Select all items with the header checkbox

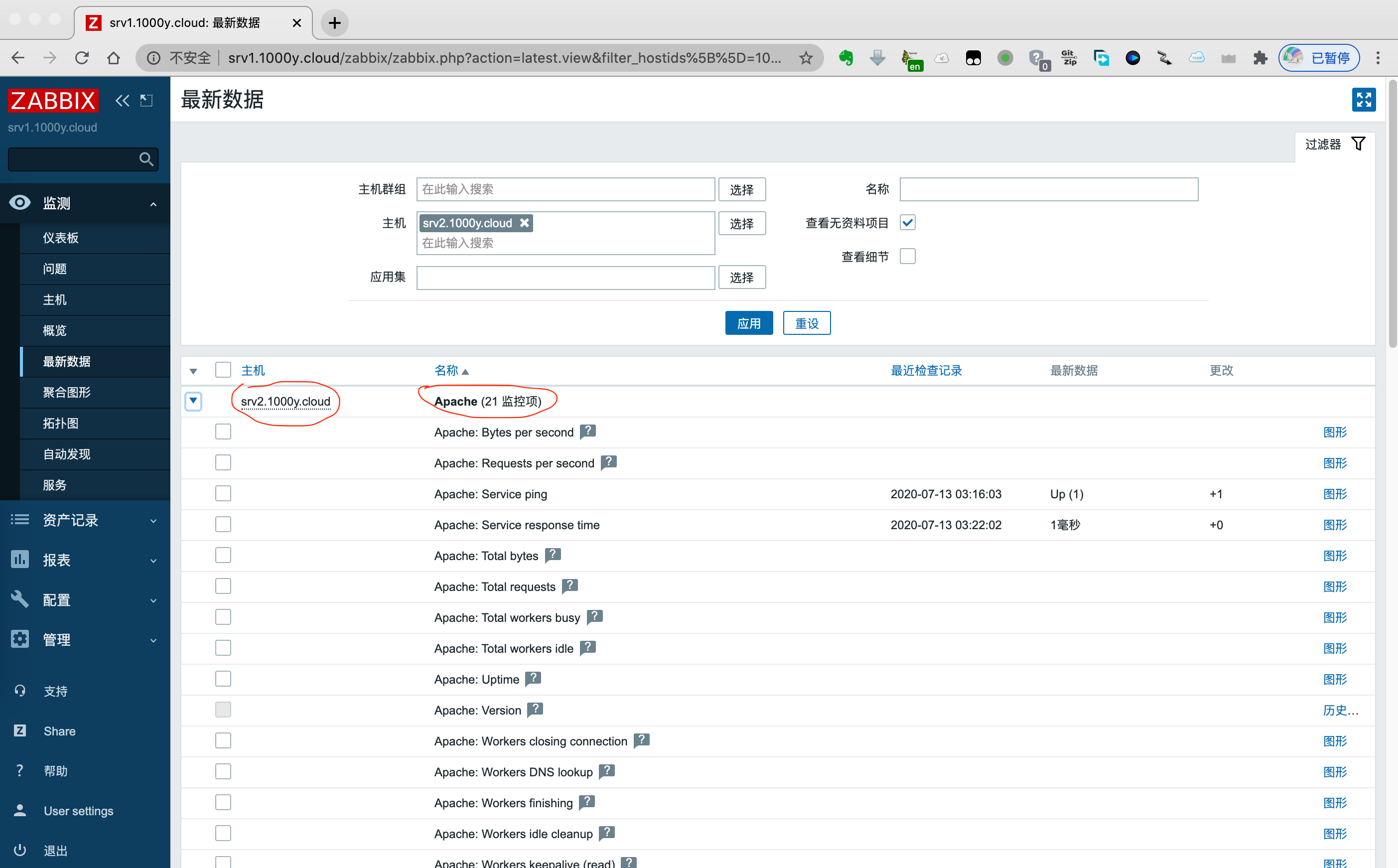(223, 370)
